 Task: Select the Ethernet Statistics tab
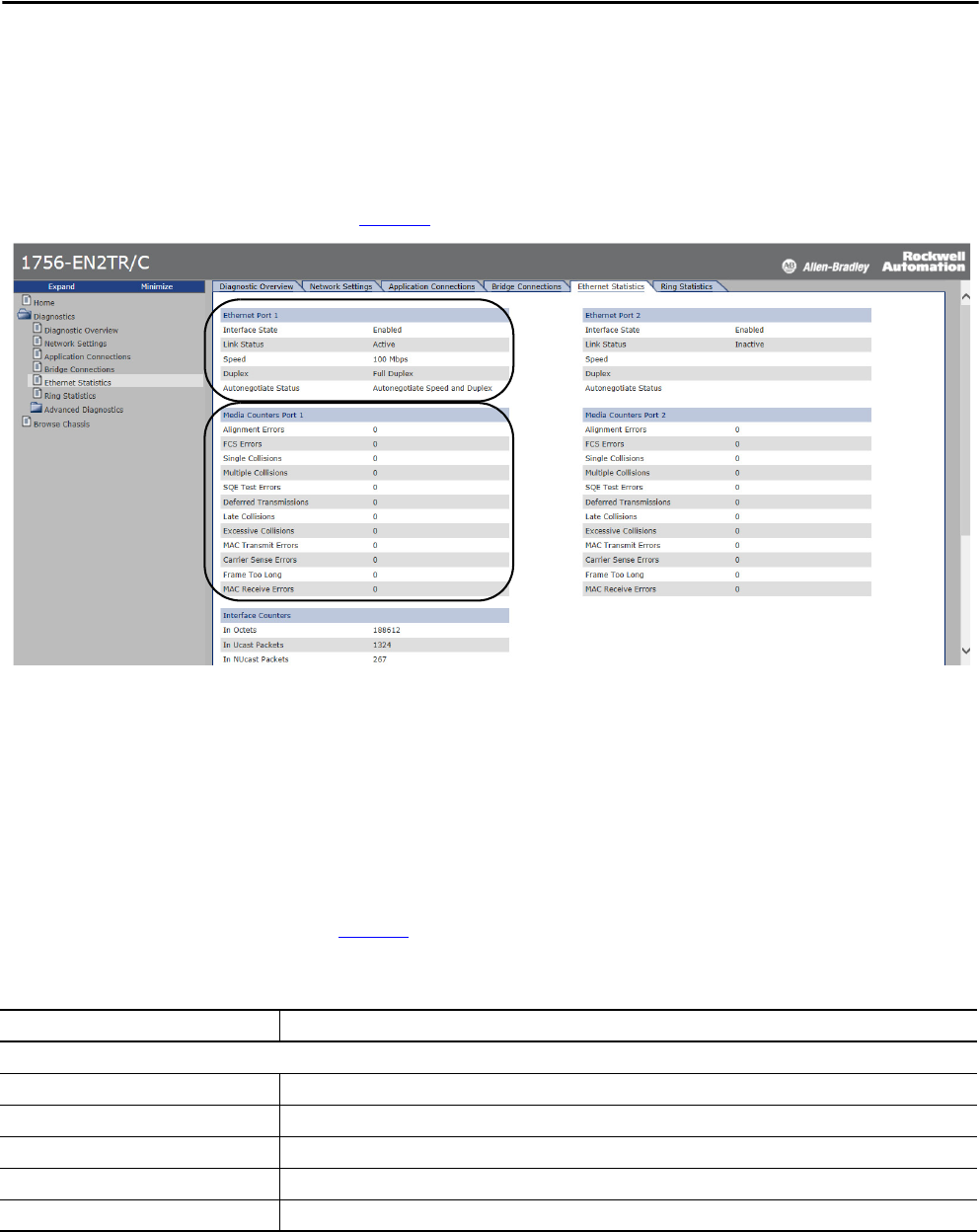(611, 286)
